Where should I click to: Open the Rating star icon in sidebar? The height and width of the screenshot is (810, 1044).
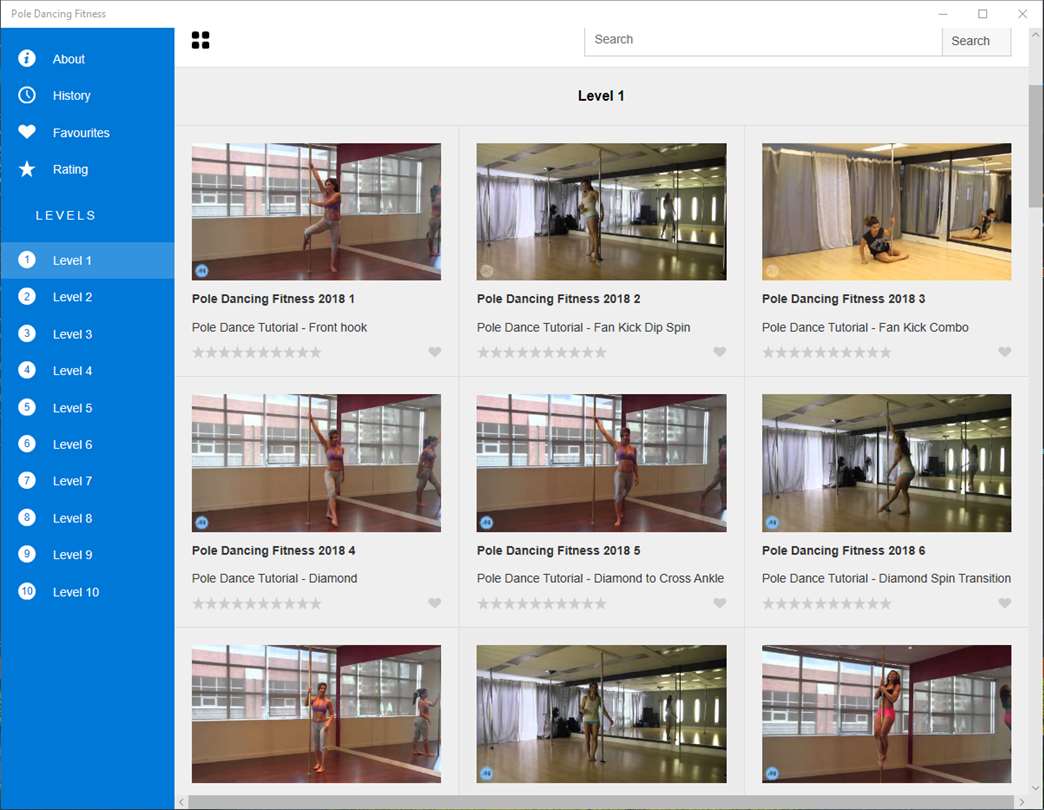point(27,169)
